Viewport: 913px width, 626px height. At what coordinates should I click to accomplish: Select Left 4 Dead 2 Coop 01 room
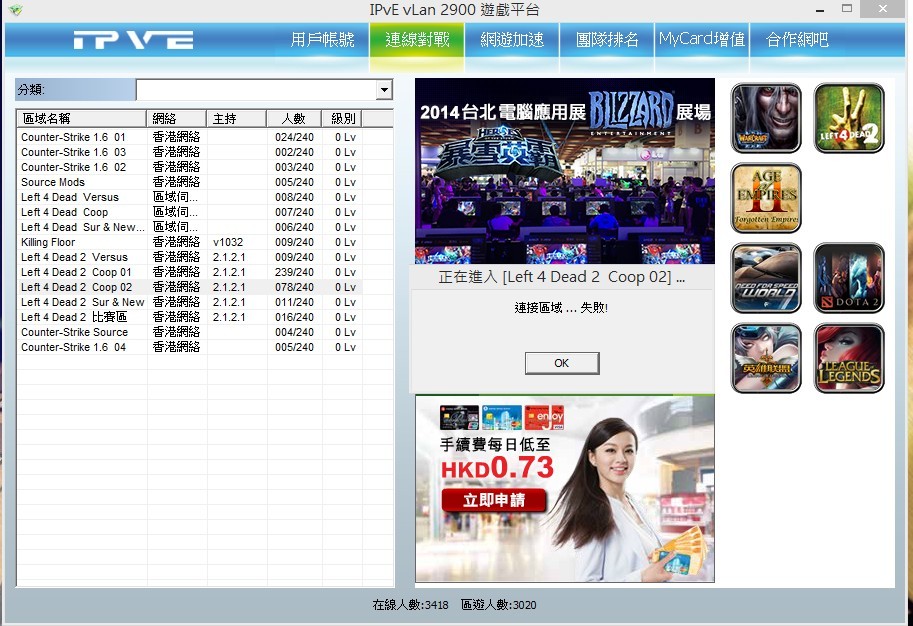189,273
